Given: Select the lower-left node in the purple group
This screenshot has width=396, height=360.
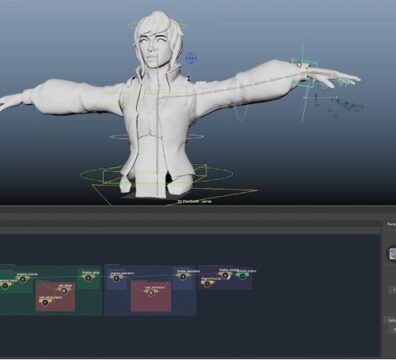Looking at the screenshot, I should pos(207,284).
